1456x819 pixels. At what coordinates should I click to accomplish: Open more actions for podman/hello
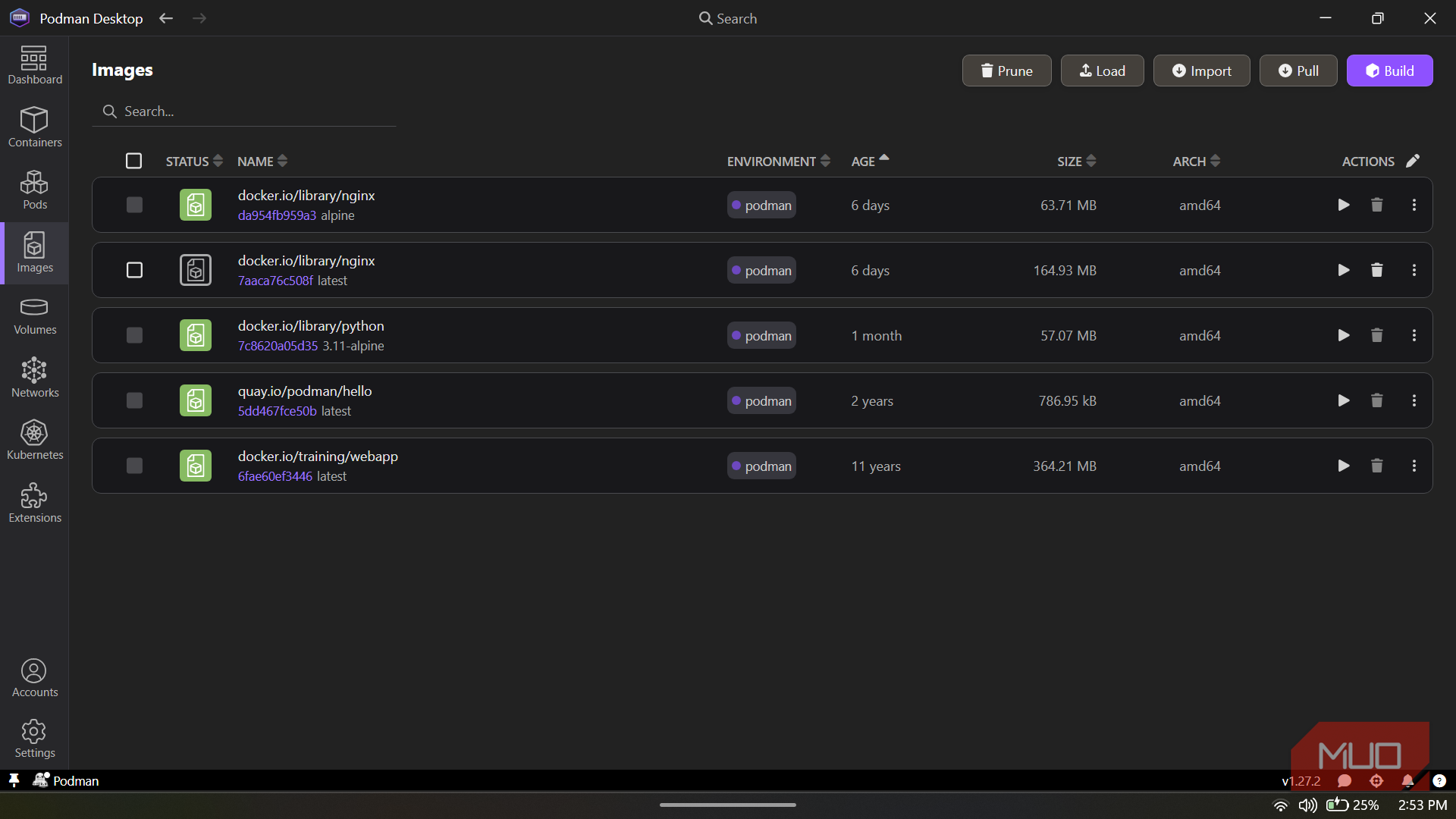[1414, 400]
